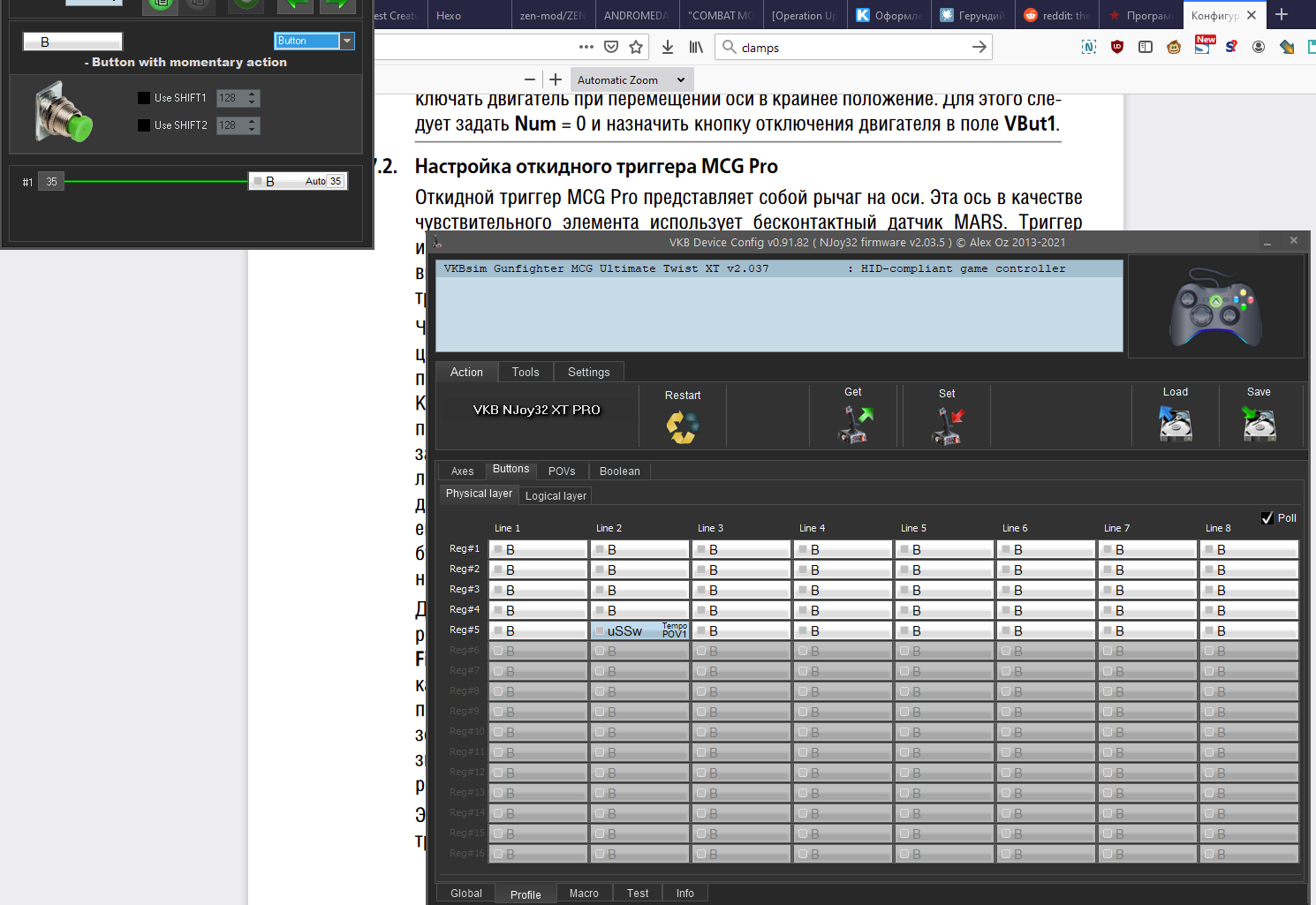Click the #1 value box showing 35
Screen dimensions: 1316x905
(x=51, y=182)
